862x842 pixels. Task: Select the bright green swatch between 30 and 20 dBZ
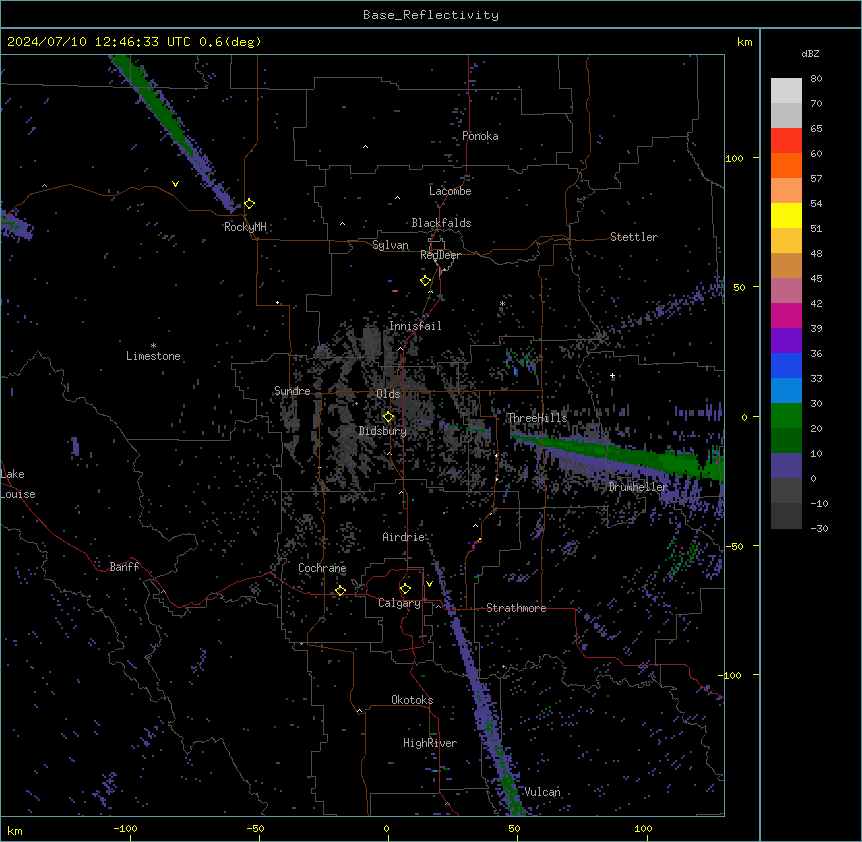click(786, 416)
